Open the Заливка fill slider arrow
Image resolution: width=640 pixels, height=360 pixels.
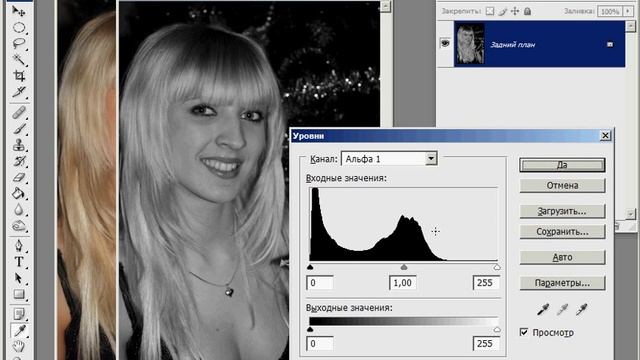[628, 11]
